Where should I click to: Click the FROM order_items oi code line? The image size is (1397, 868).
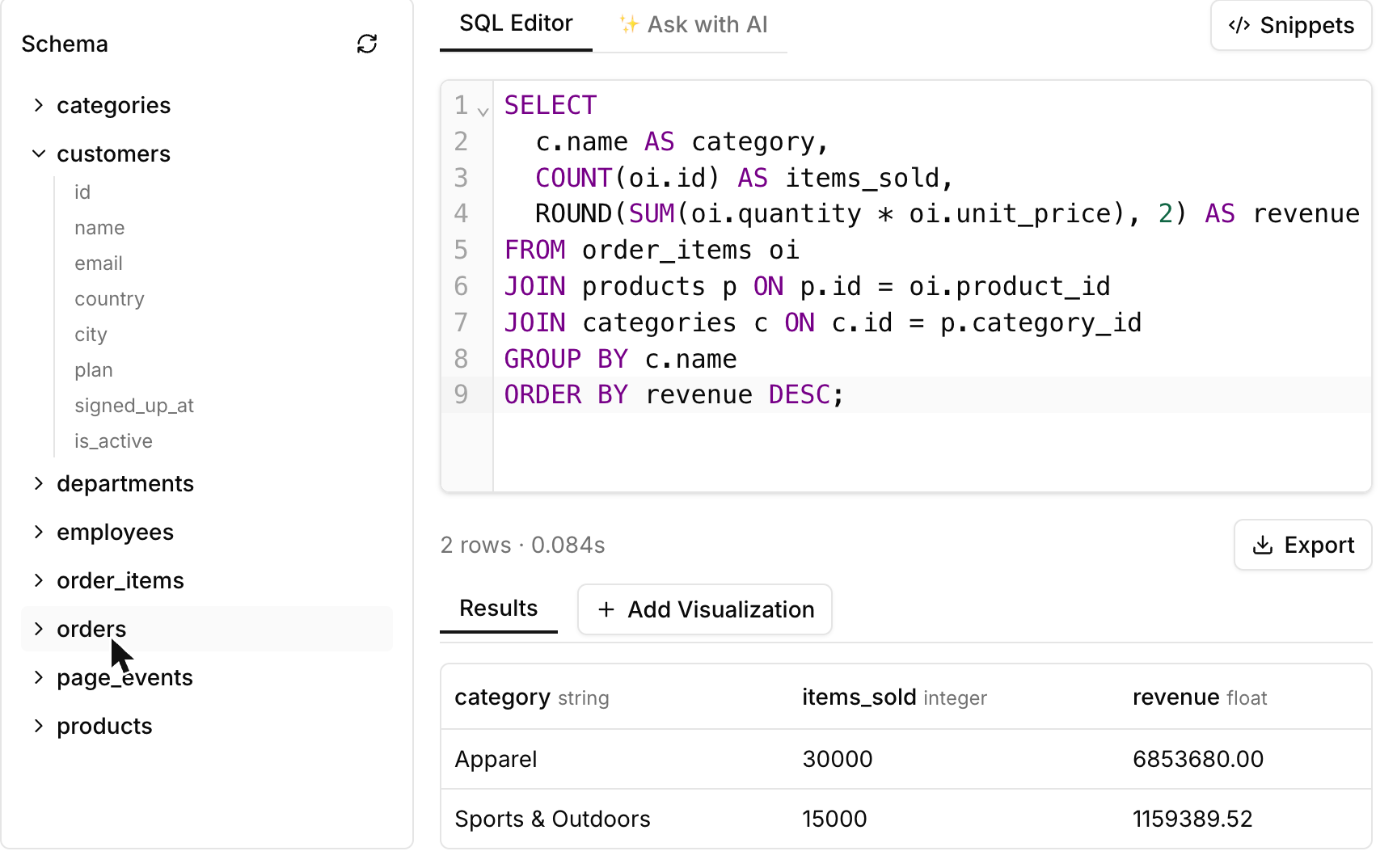[652, 249]
